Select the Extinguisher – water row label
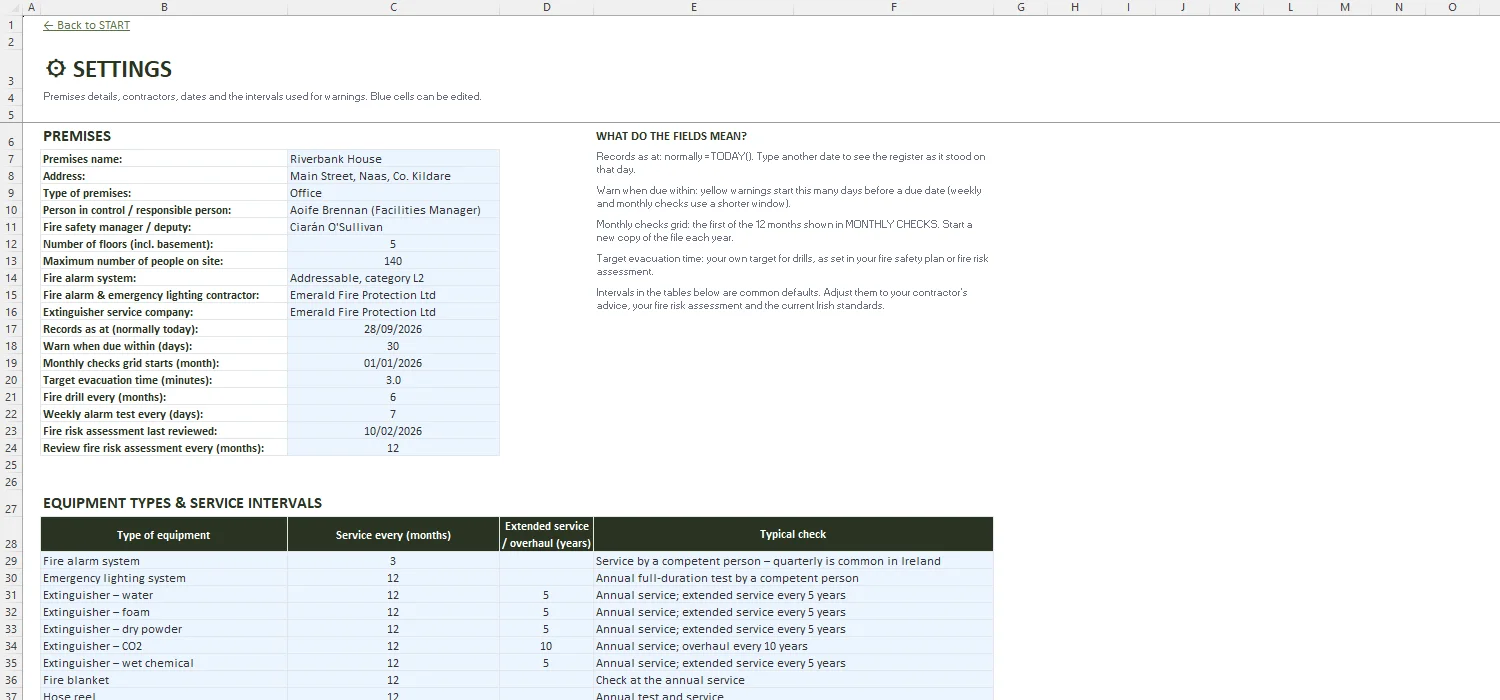The width and height of the screenshot is (1500, 700). pos(164,595)
